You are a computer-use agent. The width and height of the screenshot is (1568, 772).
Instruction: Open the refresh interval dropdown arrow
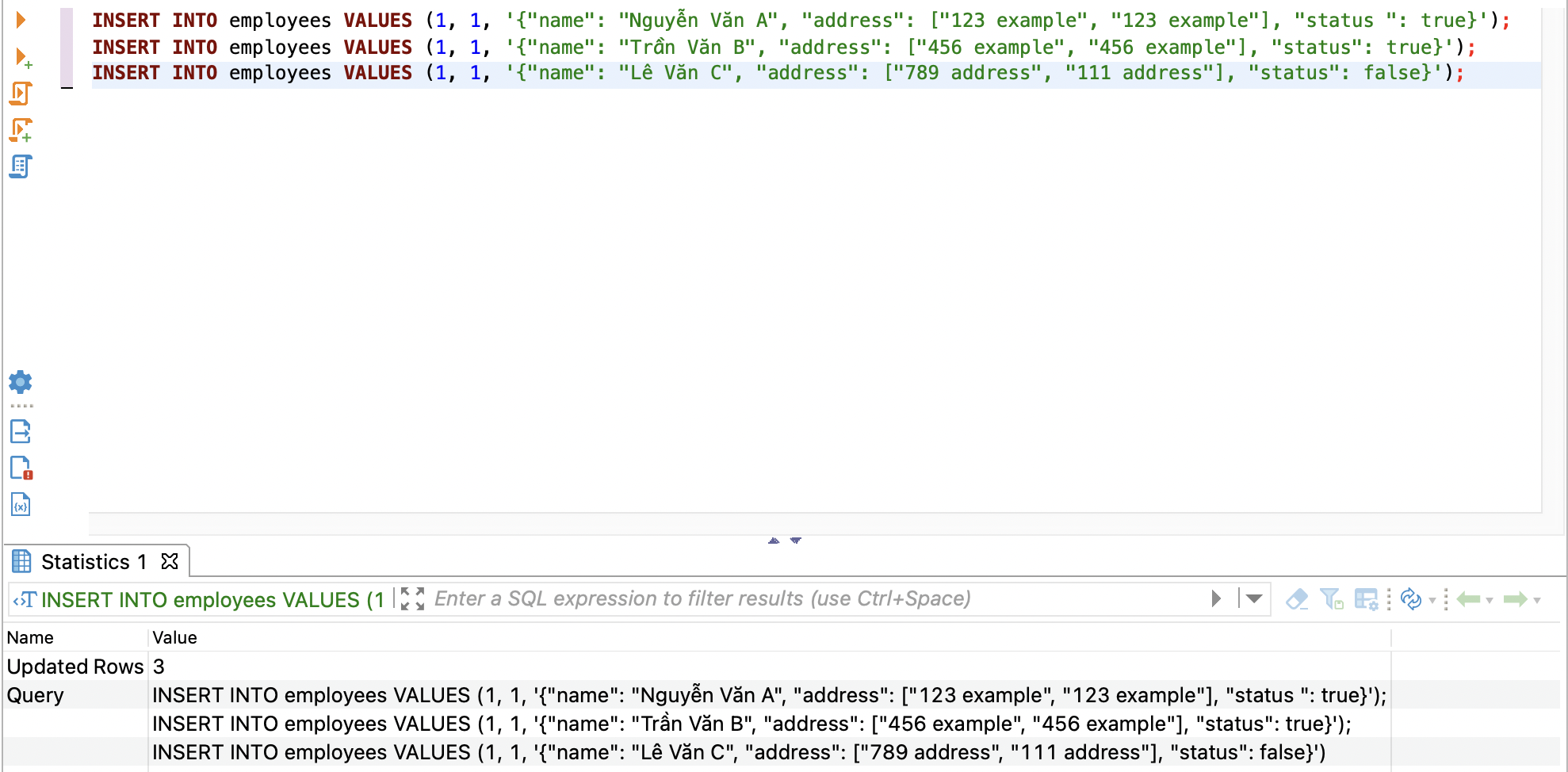pos(1432,601)
